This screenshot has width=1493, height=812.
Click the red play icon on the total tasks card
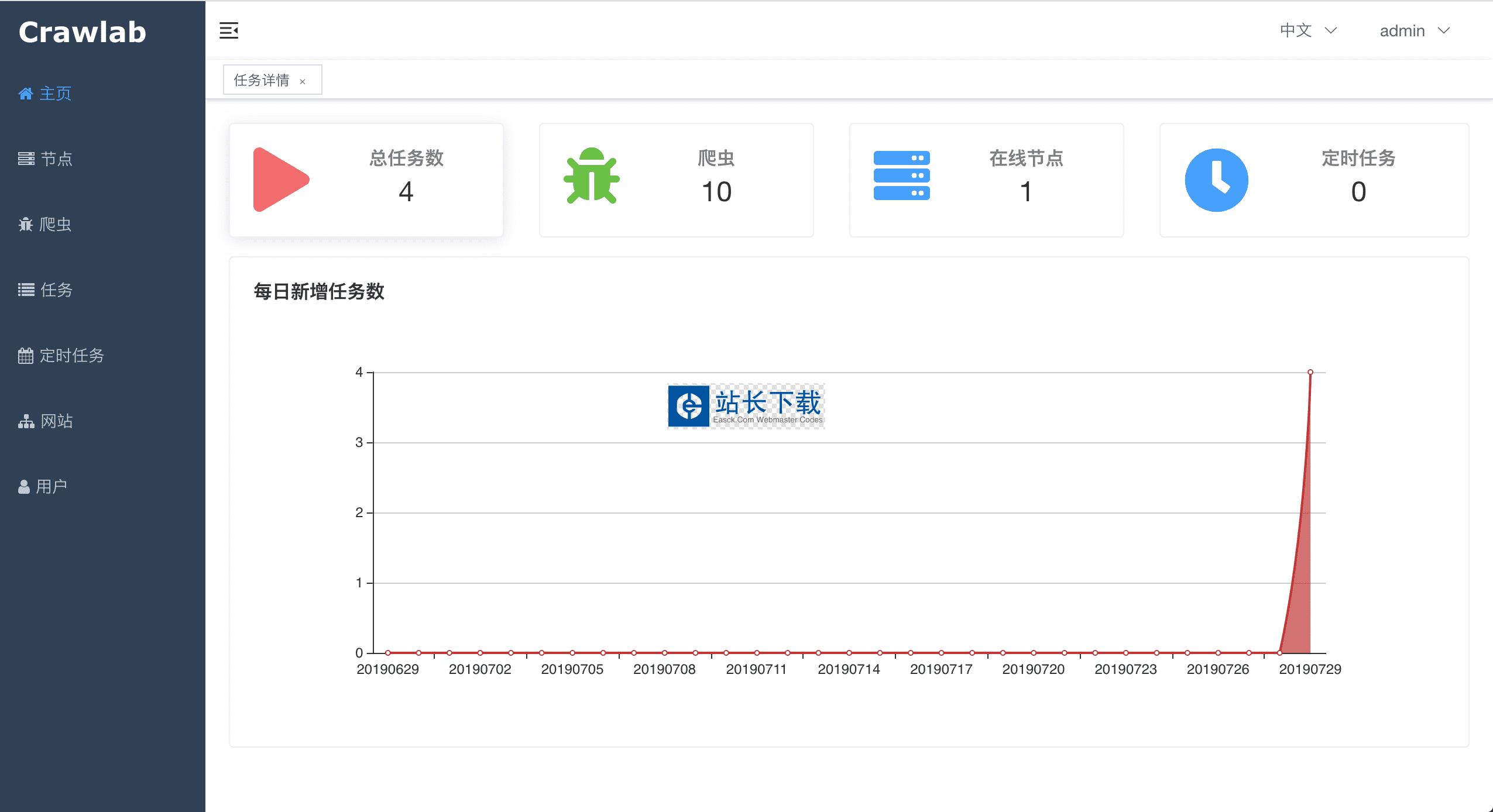[280, 180]
